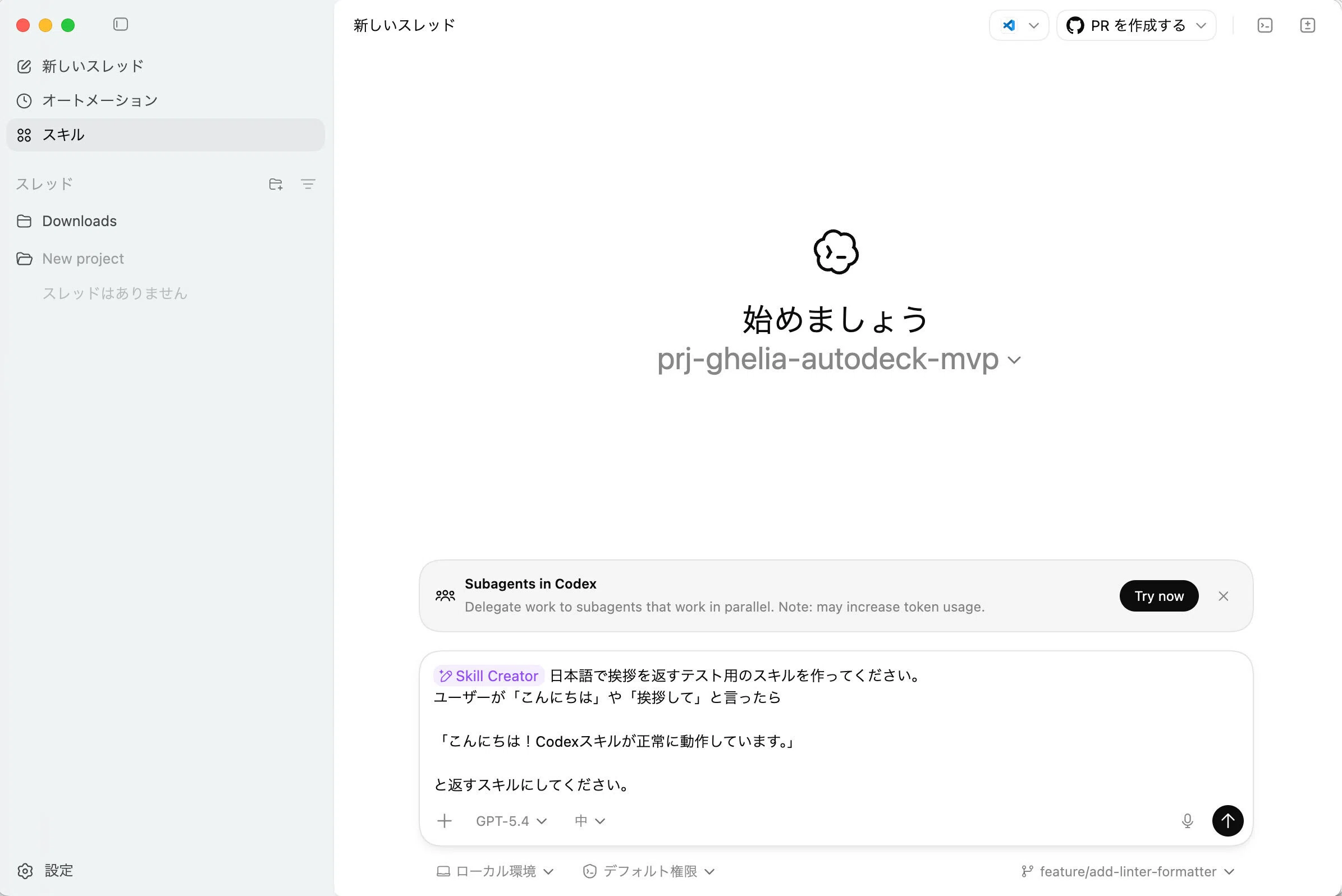Open オートメーション in the sidebar
Screen dimensions: 1342x896
click(166, 100)
